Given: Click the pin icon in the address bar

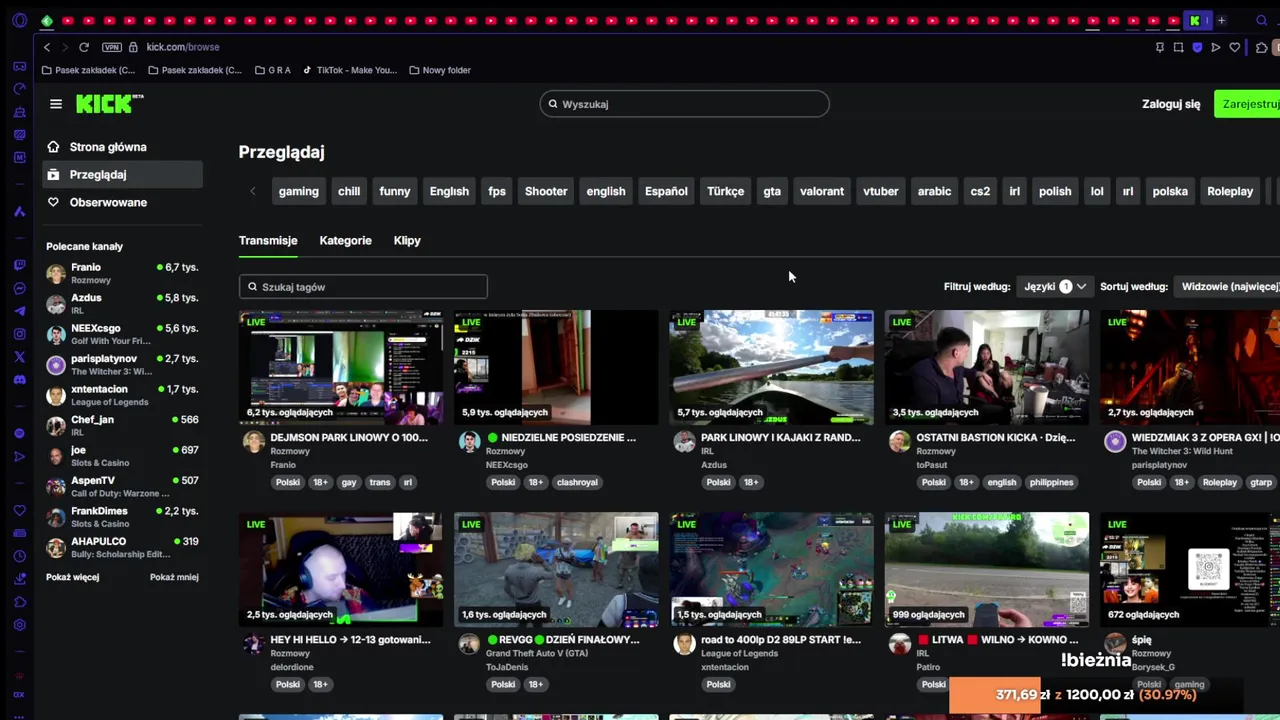Looking at the screenshot, I should click(1159, 47).
